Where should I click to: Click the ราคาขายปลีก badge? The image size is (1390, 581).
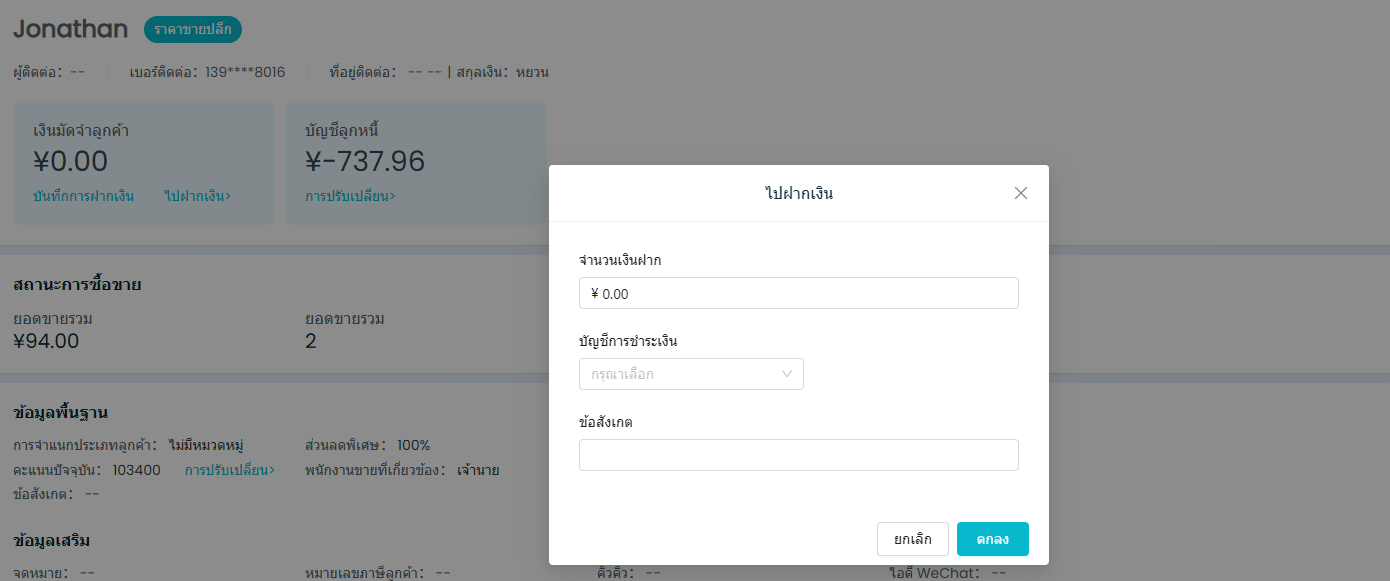click(193, 30)
